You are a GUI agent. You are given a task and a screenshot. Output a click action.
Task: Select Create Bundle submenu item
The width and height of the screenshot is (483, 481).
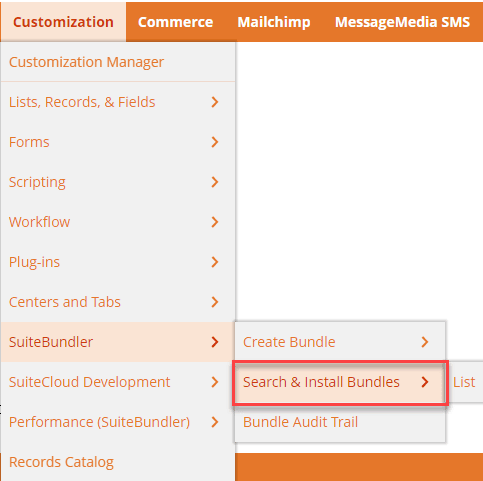pyautogui.click(x=340, y=342)
